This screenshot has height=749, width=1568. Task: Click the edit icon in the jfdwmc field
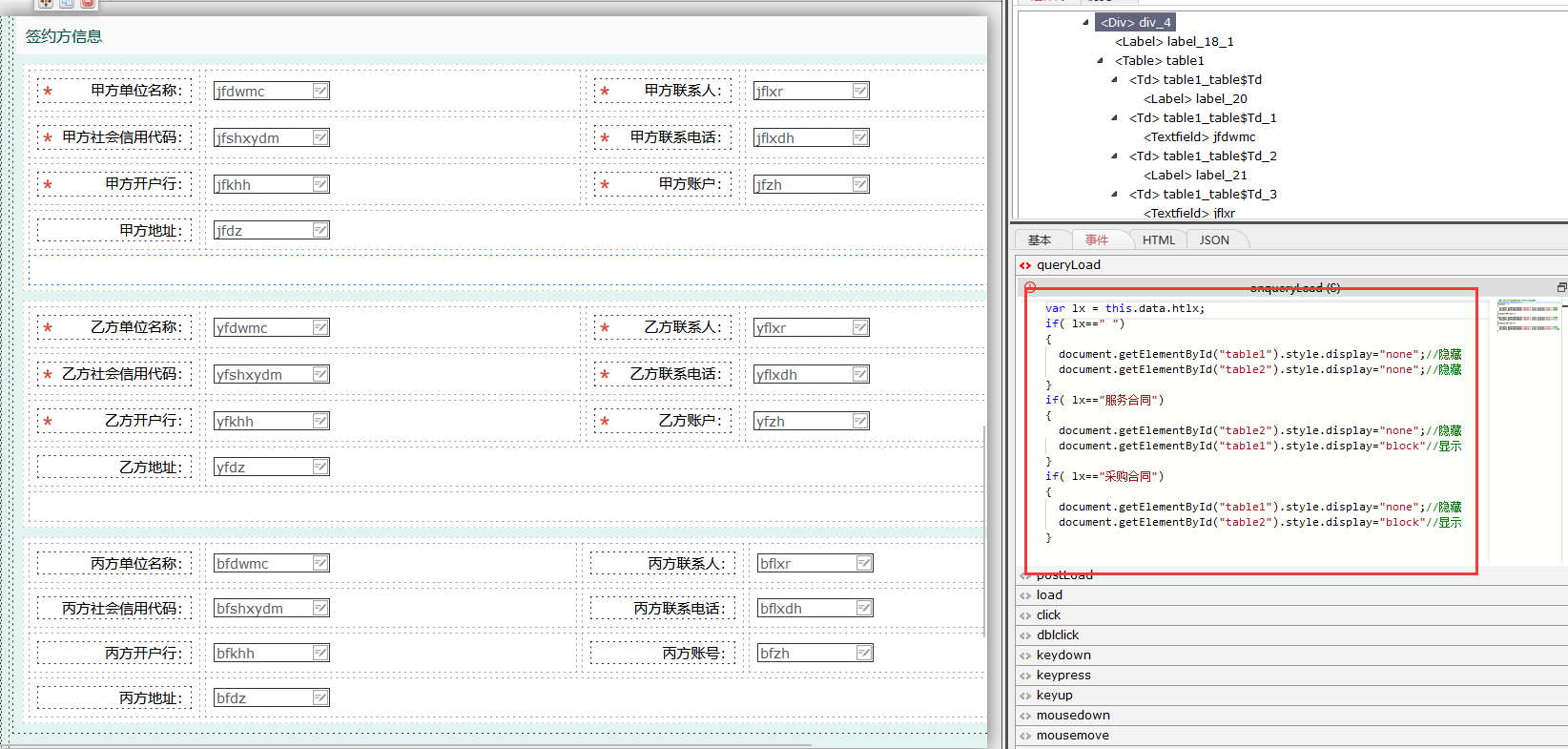(320, 91)
